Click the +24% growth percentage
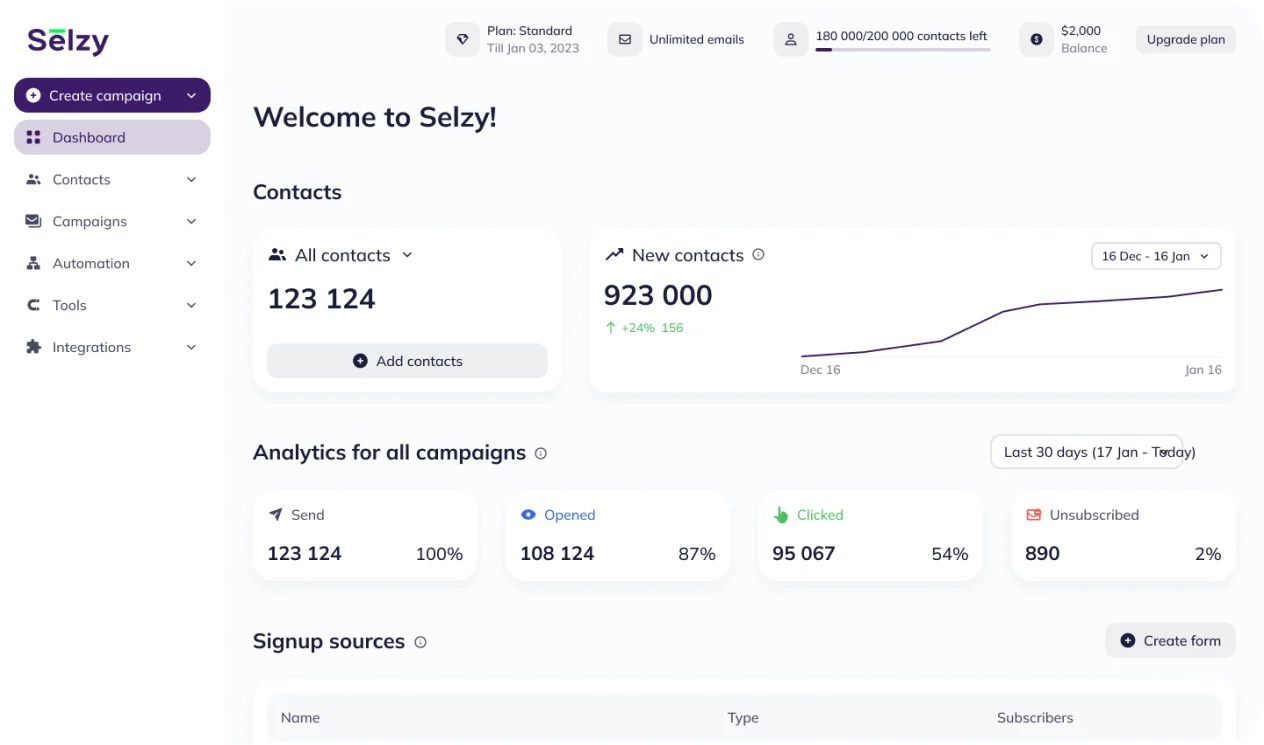 (x=638, y=328)
